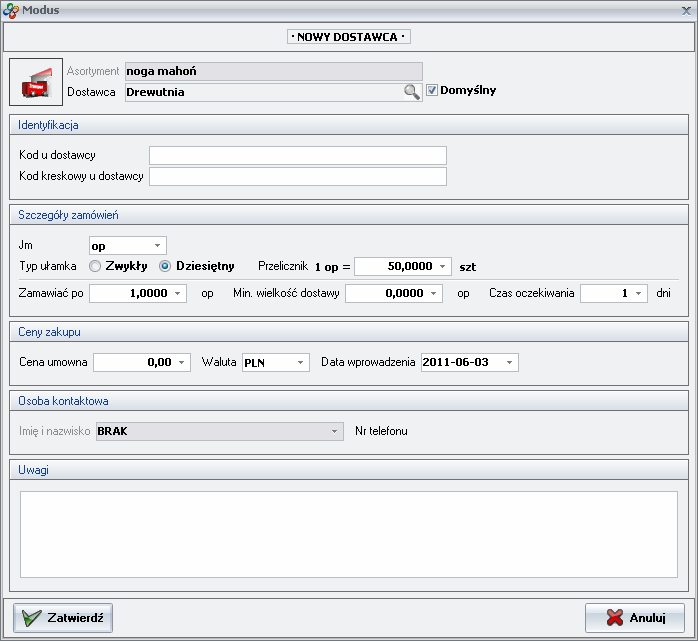Expand the Waluta PLN currency dropdown
The width and height of the screenshot is (698, 641).
(300, 363)
